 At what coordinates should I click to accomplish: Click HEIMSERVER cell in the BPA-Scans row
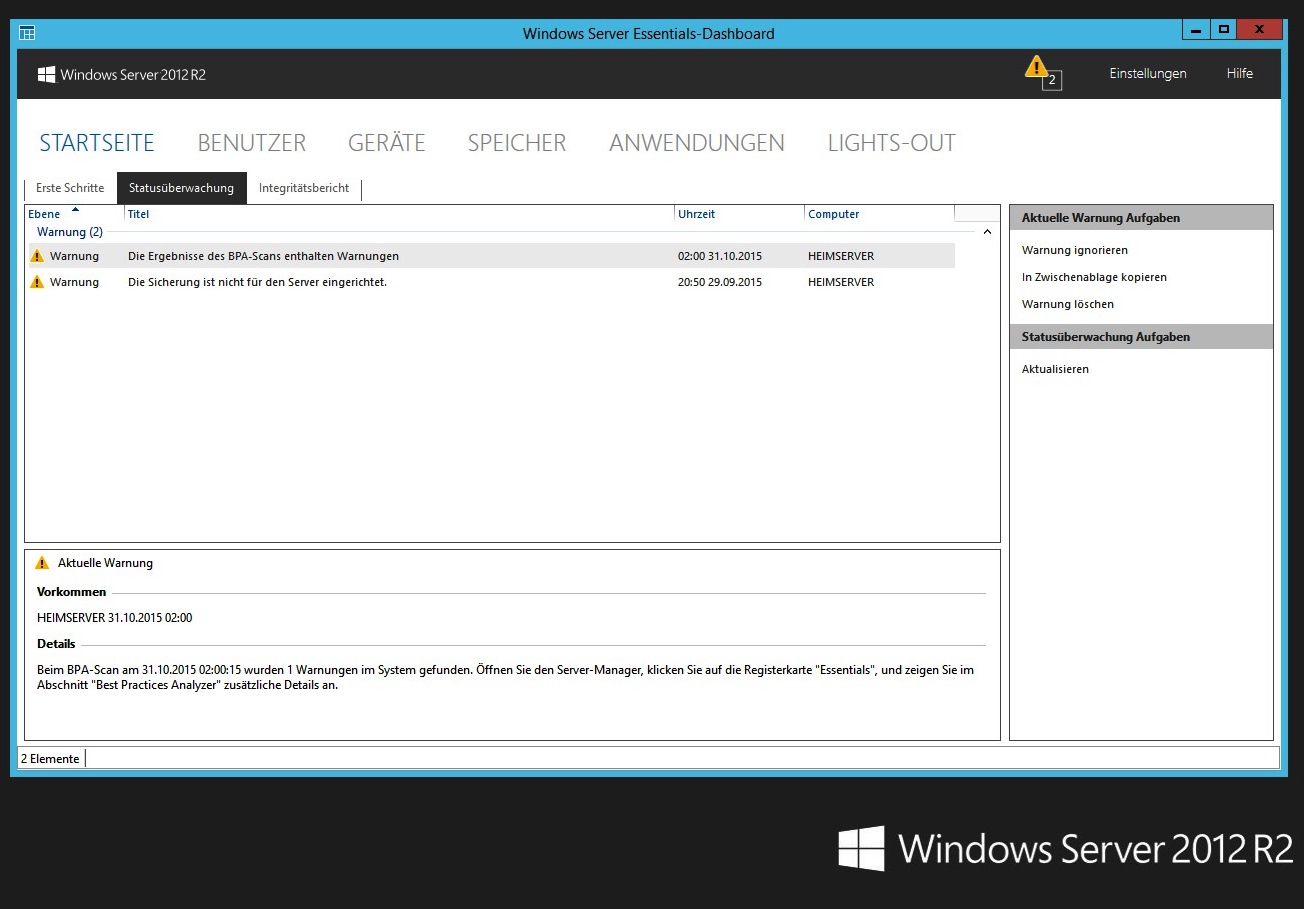click(x=841, y=256)
